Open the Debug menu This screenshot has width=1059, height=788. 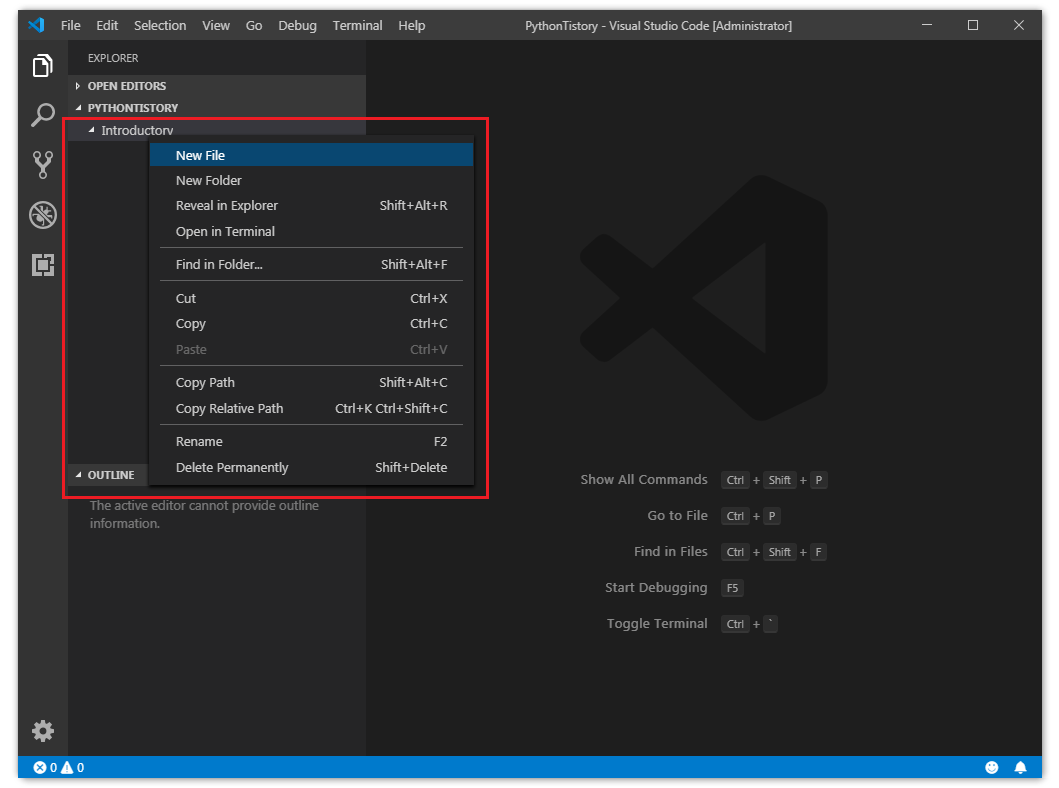click(297, 26)
